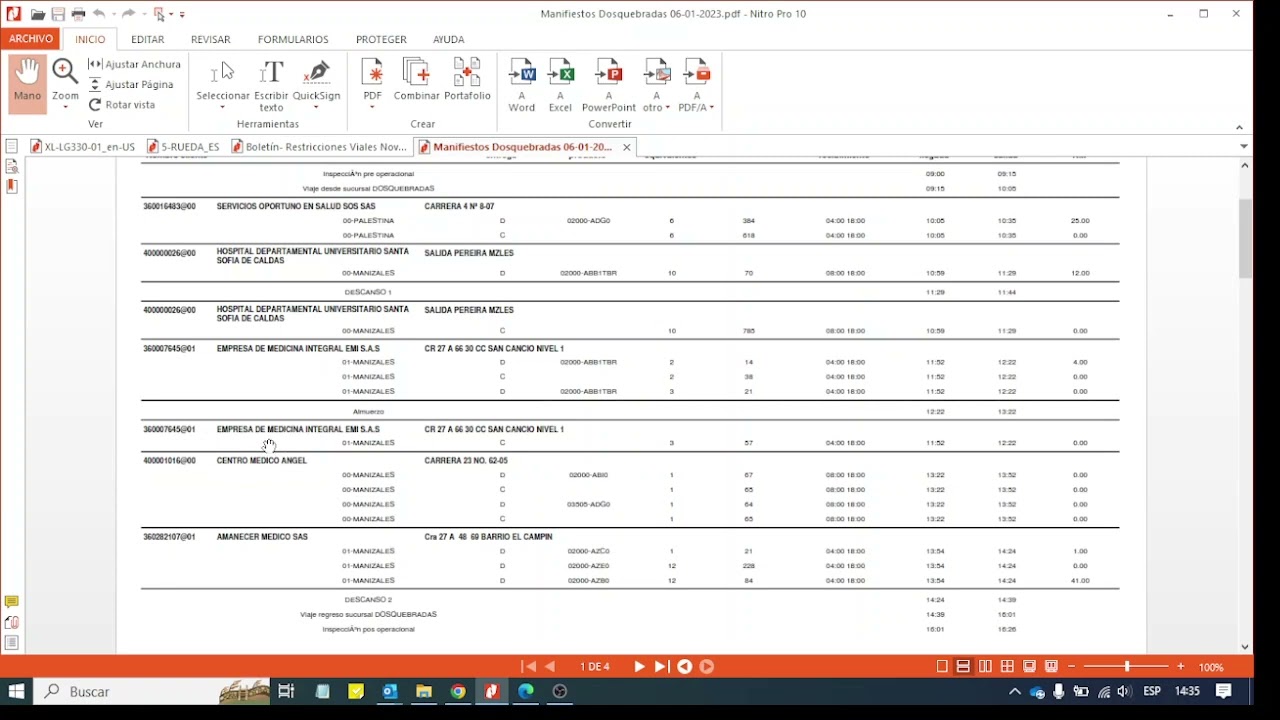The height and width of the screenshot is (720, 1280).
Task: Click the zoom slider handle
Action: pyautogui.click(x=1127, y=666)
